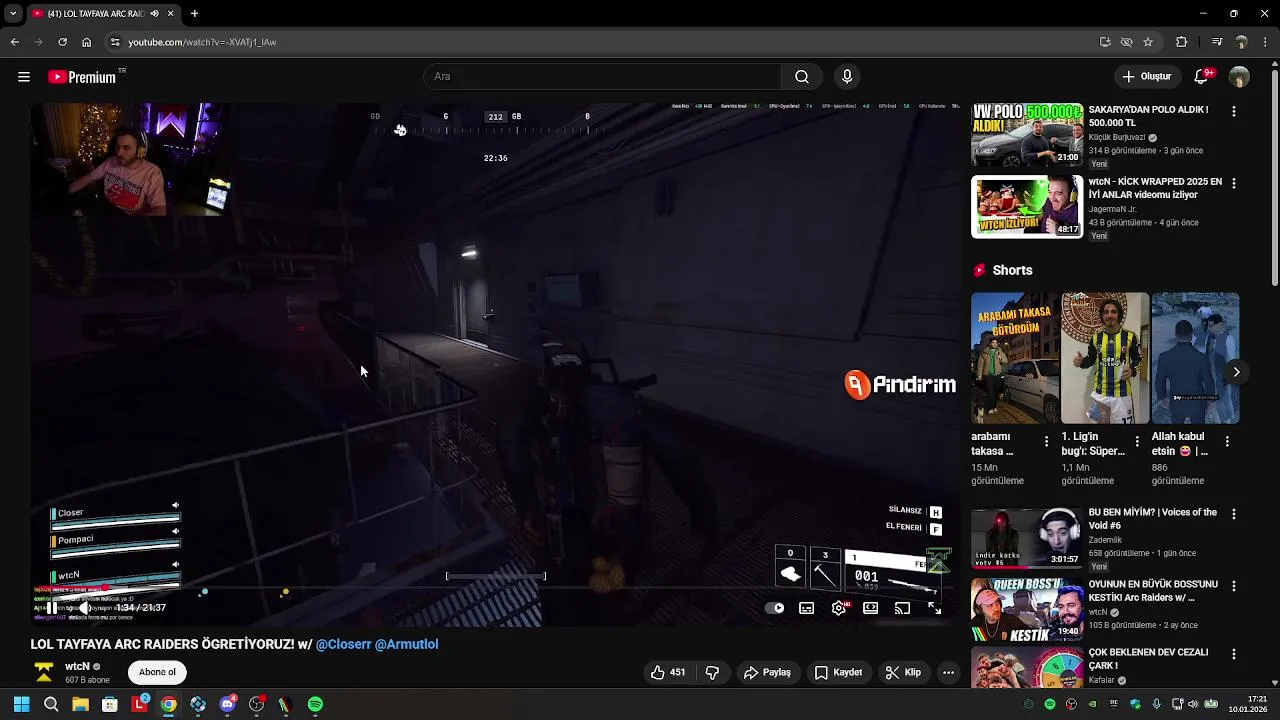The width and height of the screenshot is (1280, 720).
Task: Open Chrome three-dot menu
Action: click(x=1266, y=42)
